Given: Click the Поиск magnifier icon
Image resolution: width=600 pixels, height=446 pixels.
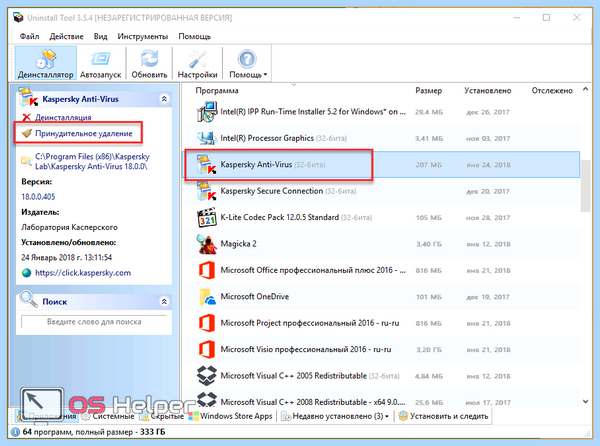Looking at the screenshot, I should click(28, 300).
